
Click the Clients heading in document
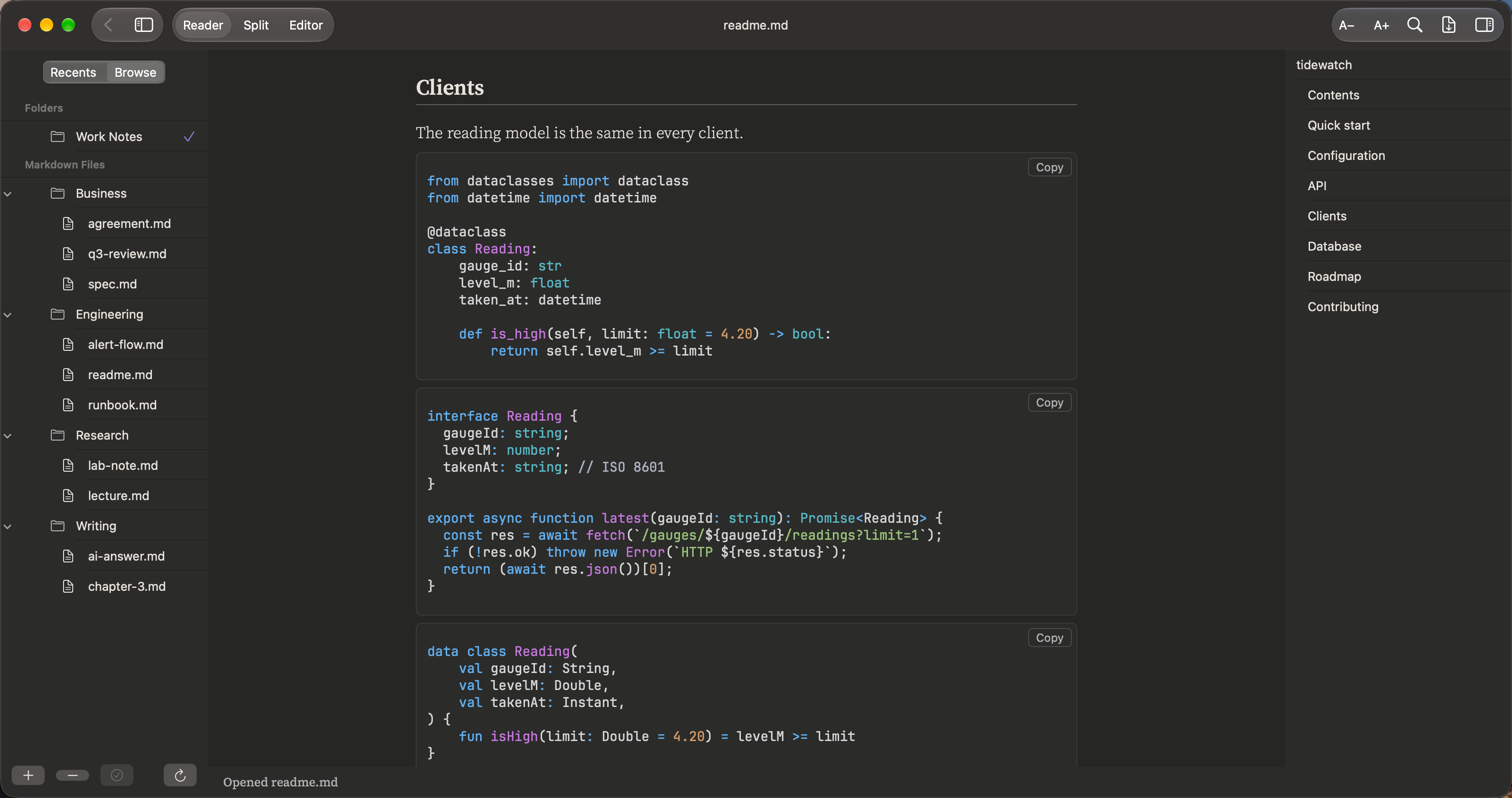pos(450,87)
